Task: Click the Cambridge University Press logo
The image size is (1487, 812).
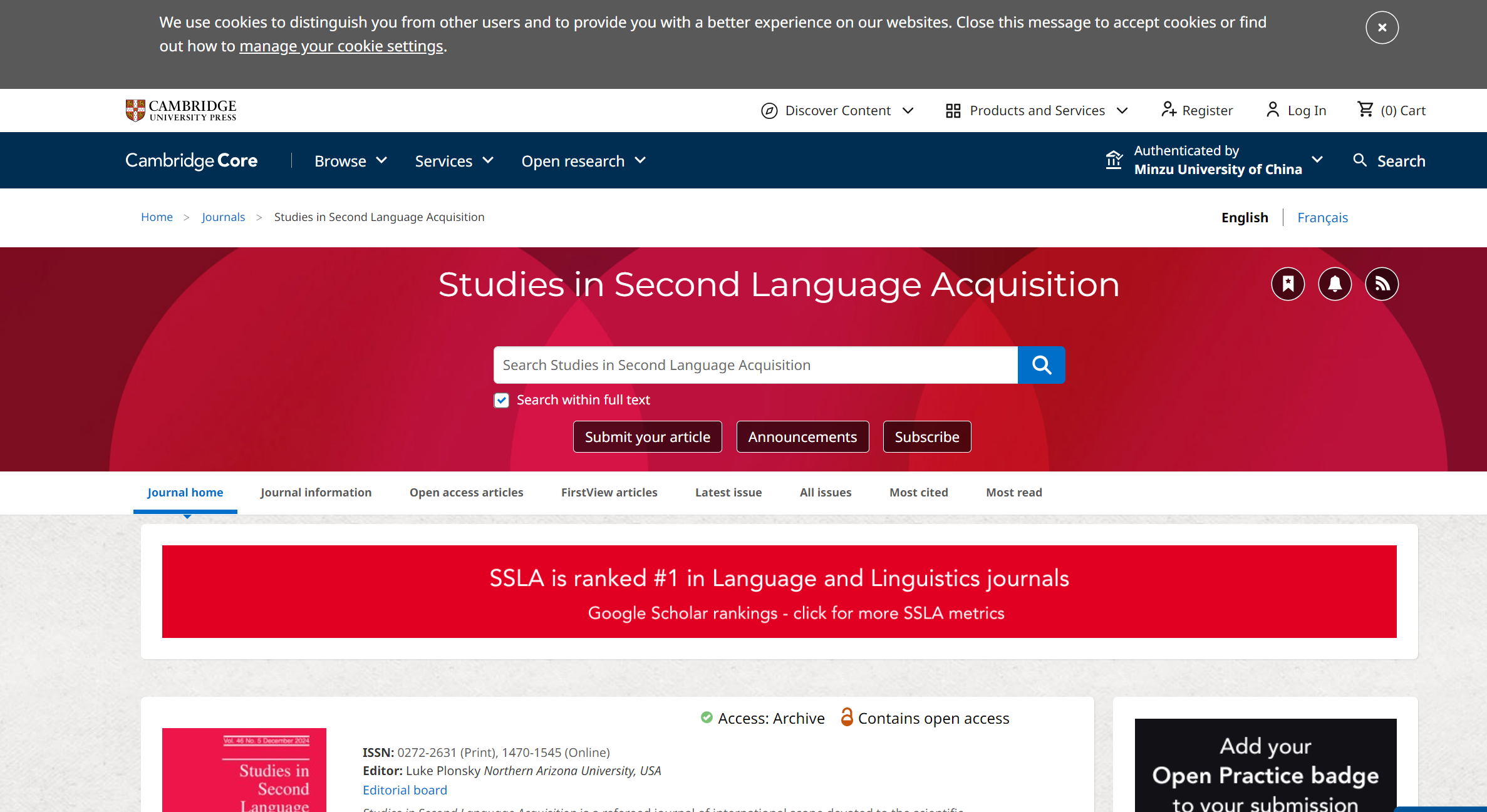Action: pyautogui.click(x=181, y=110)
